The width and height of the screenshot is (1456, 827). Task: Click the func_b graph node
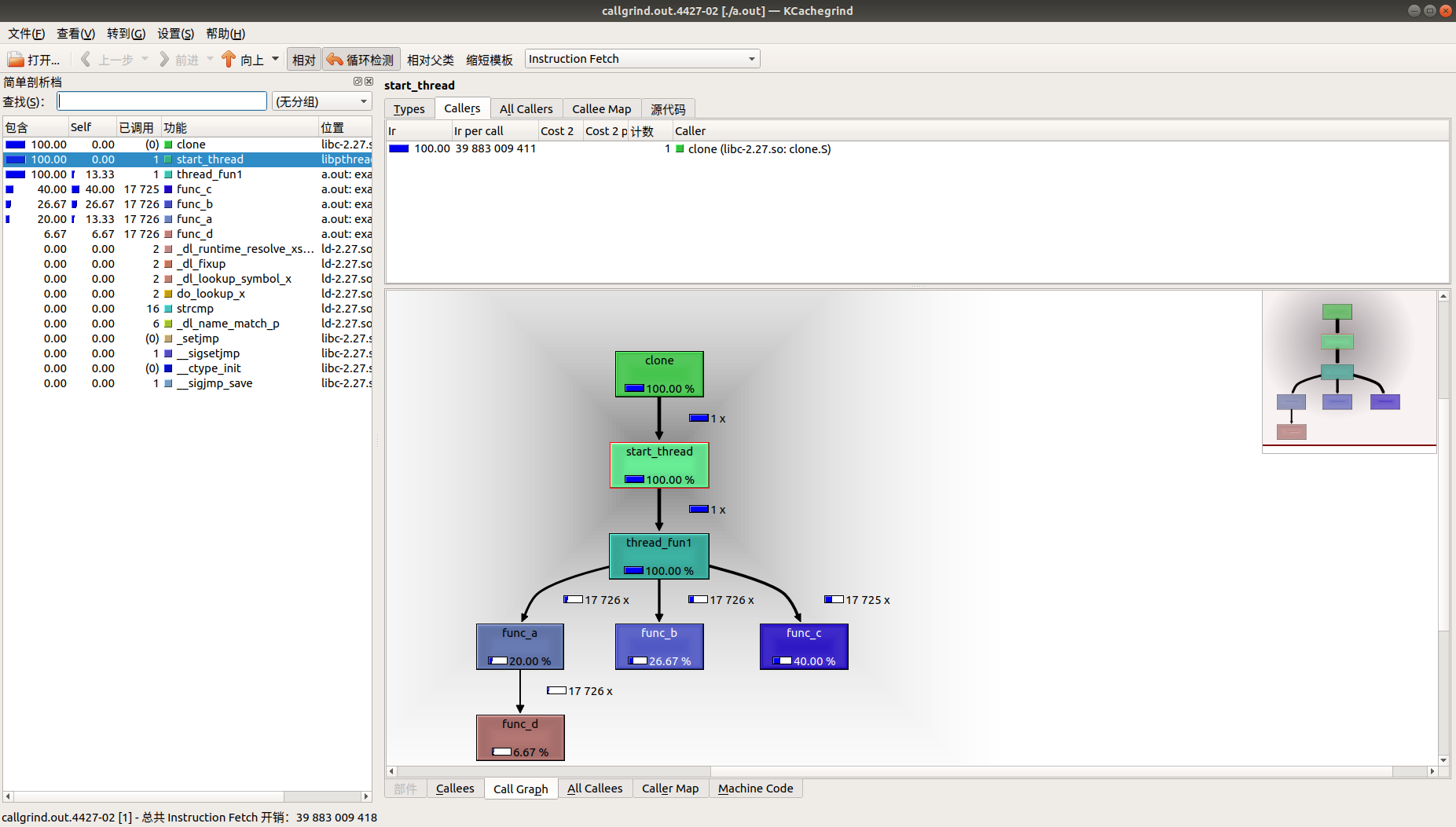coord(659,646)
